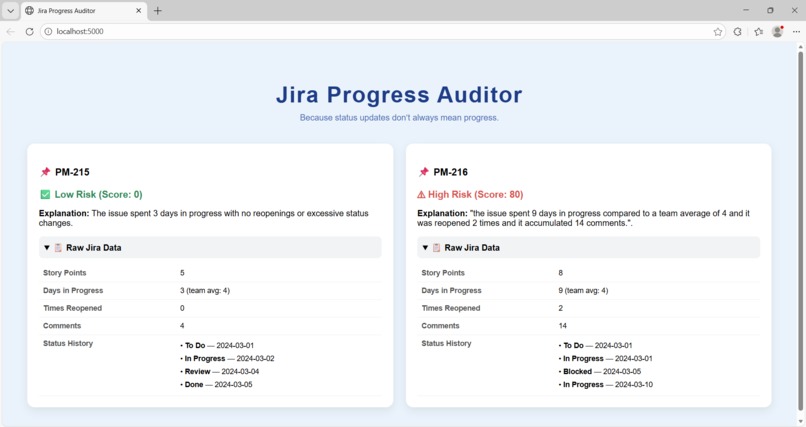Open a new browser tab
This screenshot has height=427, width=806.
tap(158, 10)
